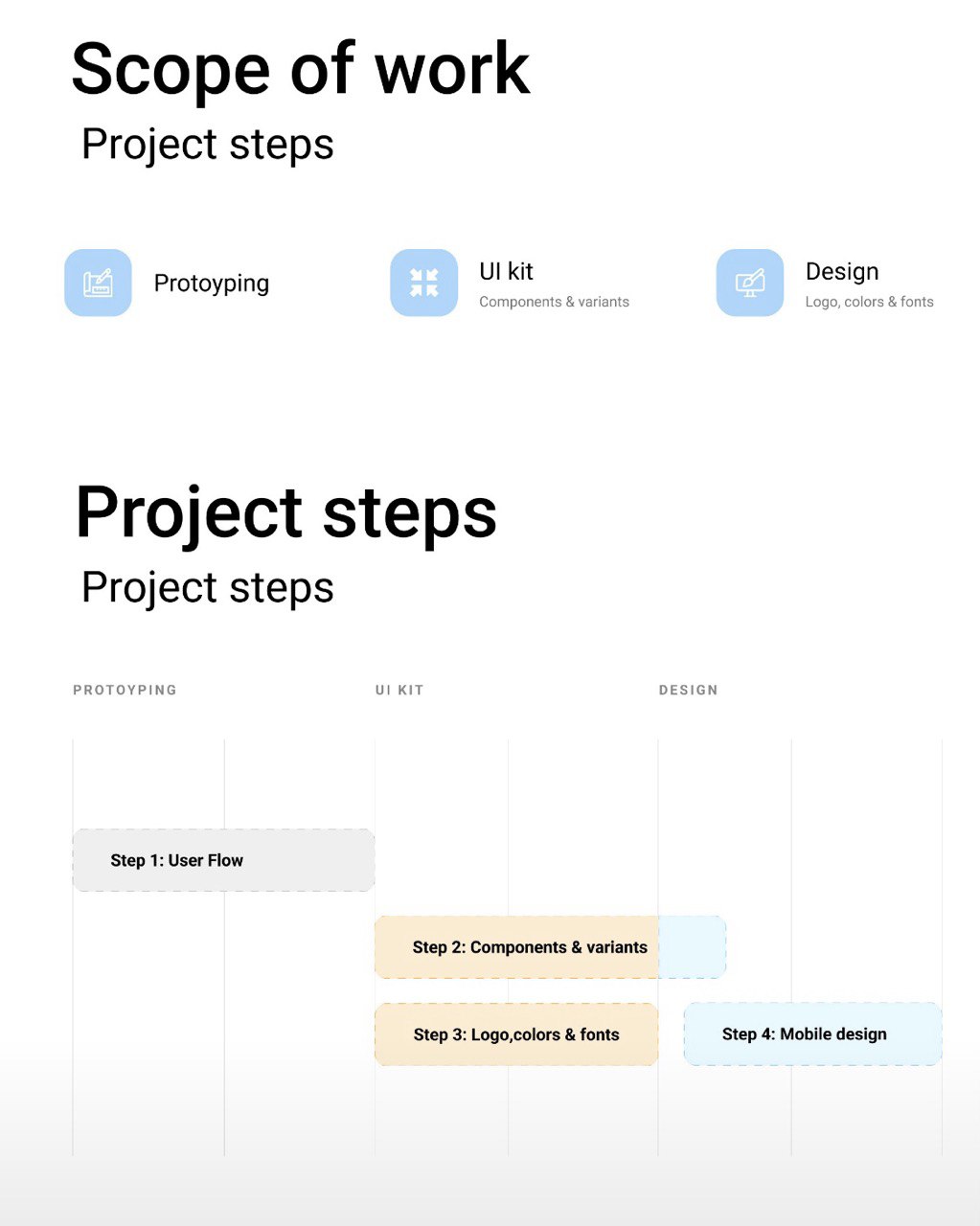Select the UI kit arrows icon
This screenshot has height=1226, width=980.
pyautogui.click(x=423, y=283)
